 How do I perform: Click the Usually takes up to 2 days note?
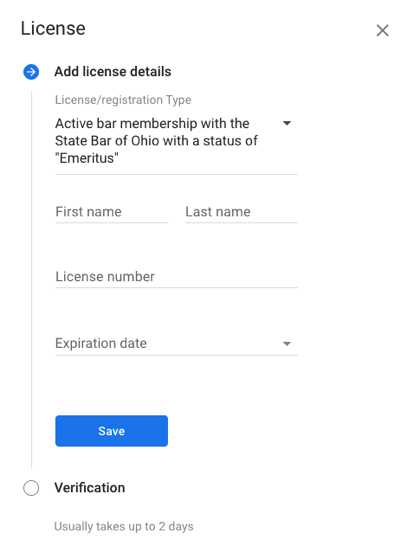coord(124,527)
